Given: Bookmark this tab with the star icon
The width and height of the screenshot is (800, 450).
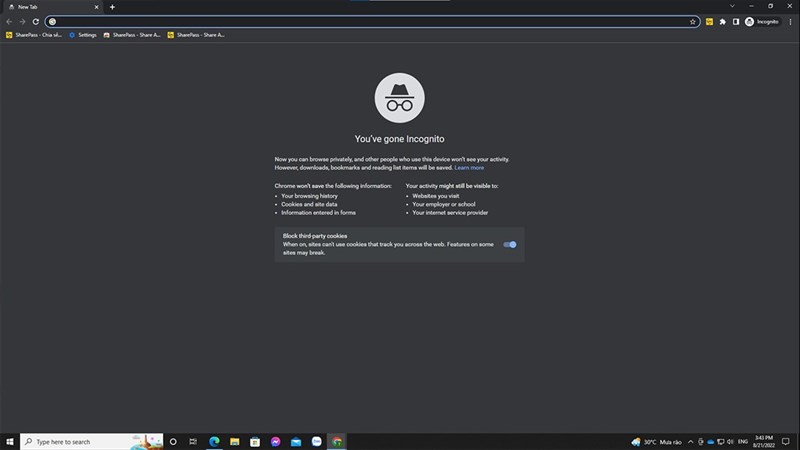Looking at the screenshot, I should [x=692, y=22].
